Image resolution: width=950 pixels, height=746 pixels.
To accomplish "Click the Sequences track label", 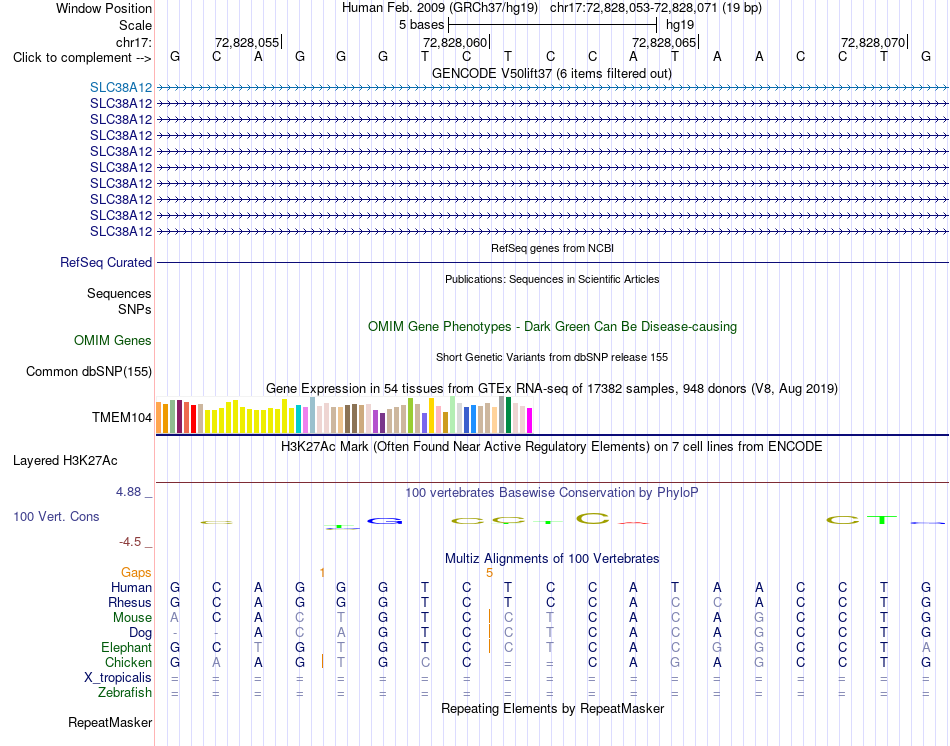I will [119, 294].
